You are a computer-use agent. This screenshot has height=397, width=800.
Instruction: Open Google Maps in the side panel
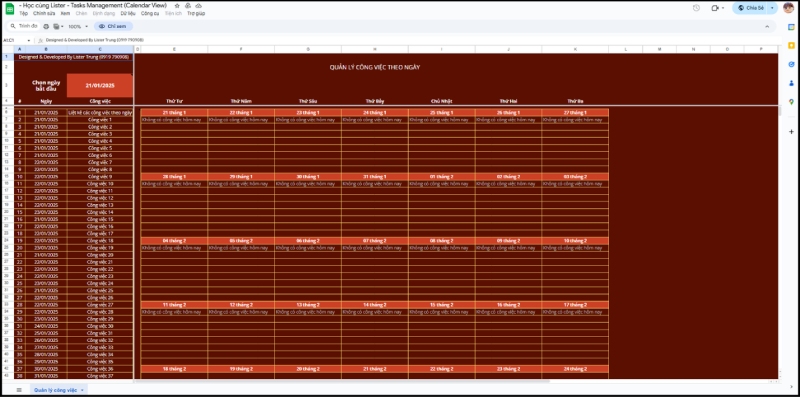[791, 102]
